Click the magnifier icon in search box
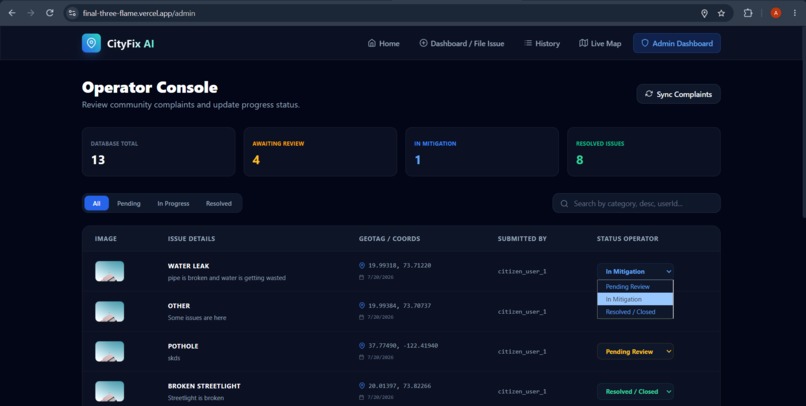This screenshot has width=806, height=406. tap(564, 204)
